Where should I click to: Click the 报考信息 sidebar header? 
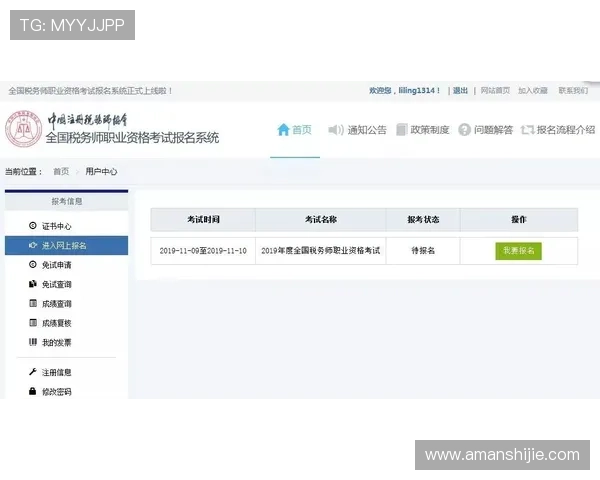pos(67,201)
